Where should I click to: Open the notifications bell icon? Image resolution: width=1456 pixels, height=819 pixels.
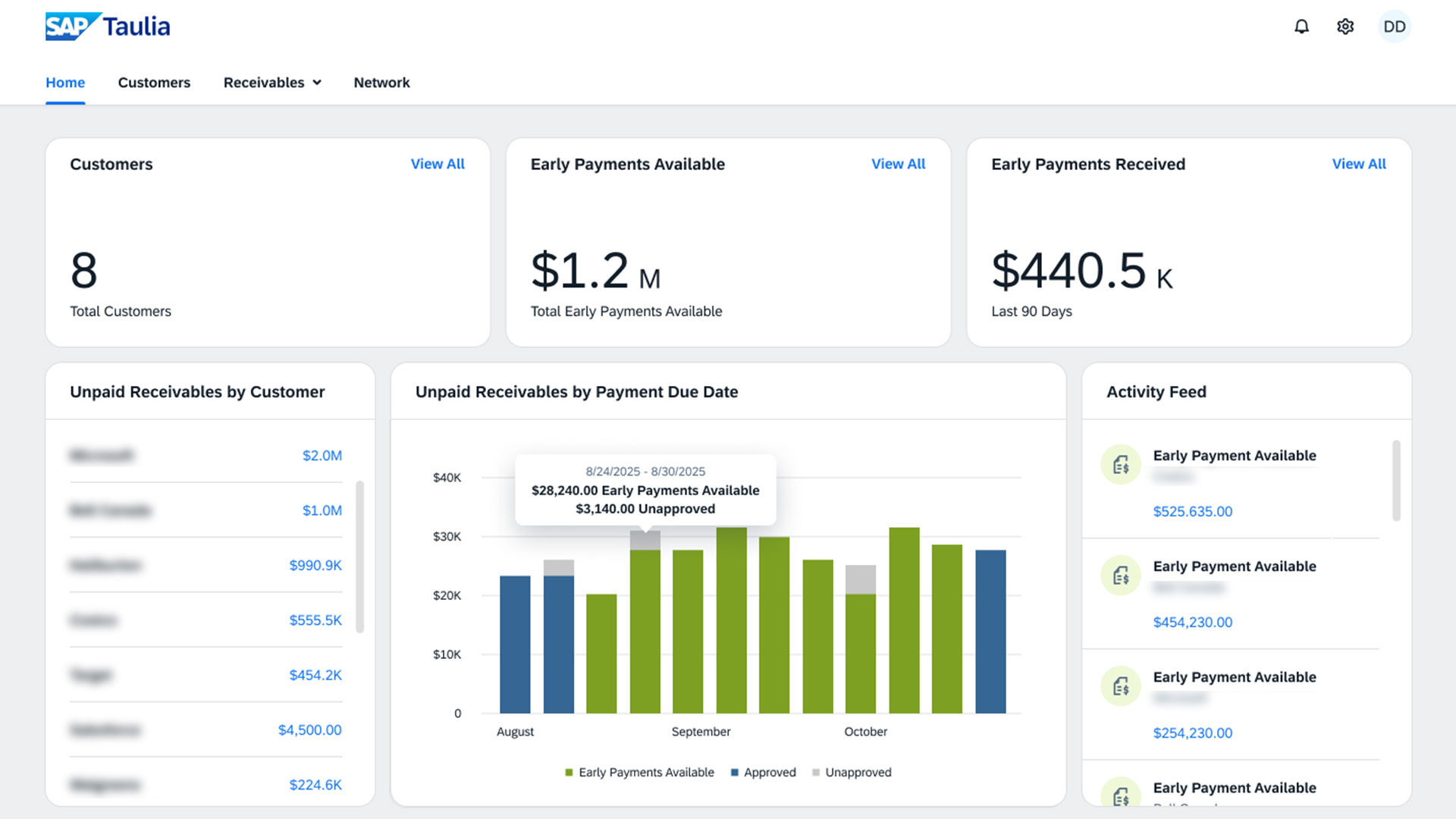pyautogui.click(x=1301, y=27)
